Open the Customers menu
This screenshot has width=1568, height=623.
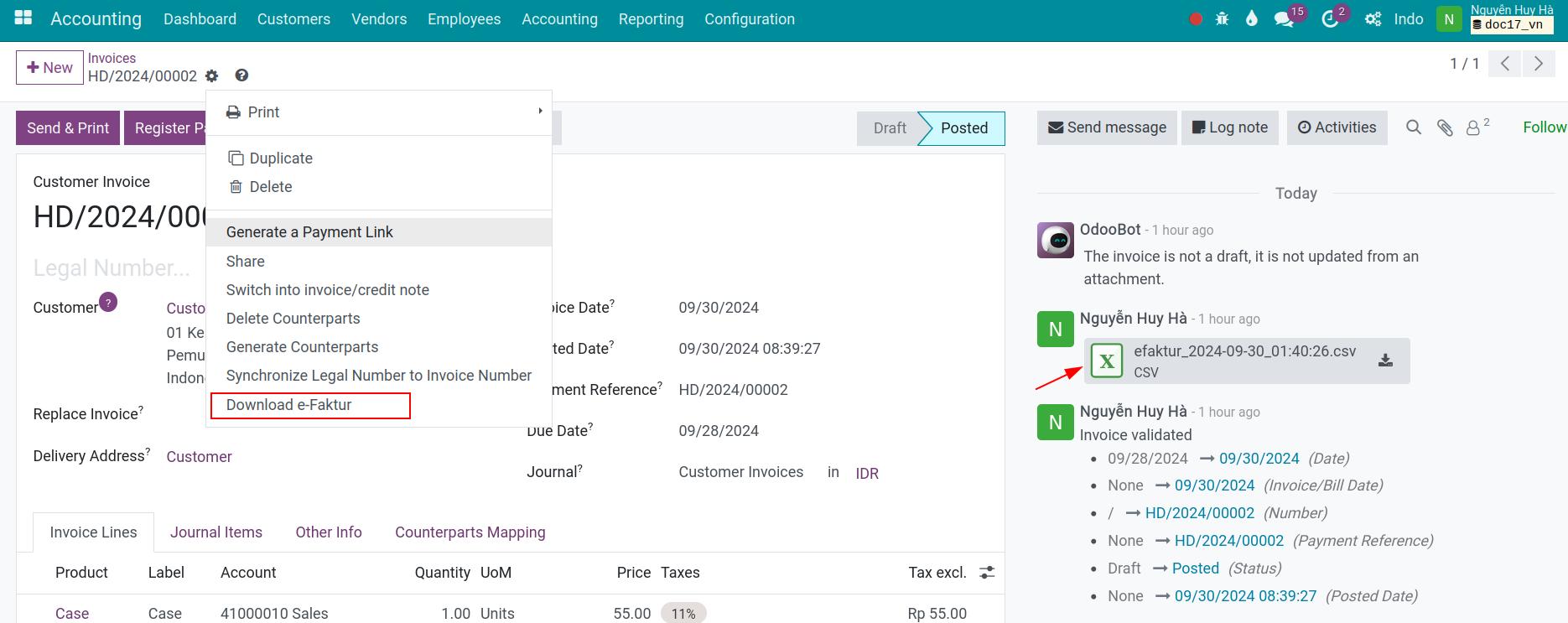[293, 19]
